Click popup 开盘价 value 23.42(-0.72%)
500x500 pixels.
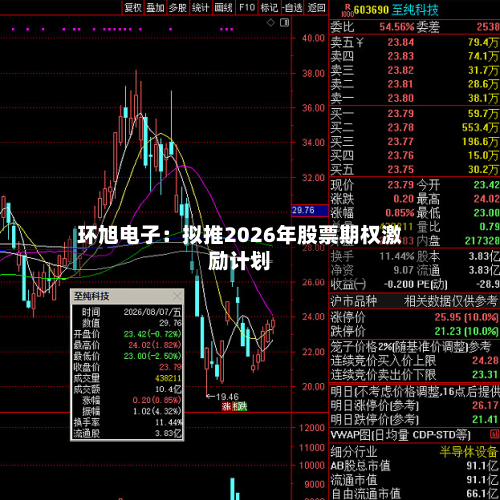click(152, 334)
